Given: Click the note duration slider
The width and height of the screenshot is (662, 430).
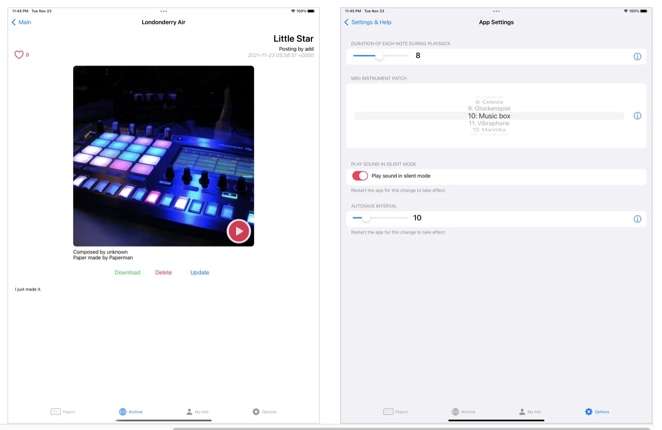Looking at the screenshot, I should (380, 56).
